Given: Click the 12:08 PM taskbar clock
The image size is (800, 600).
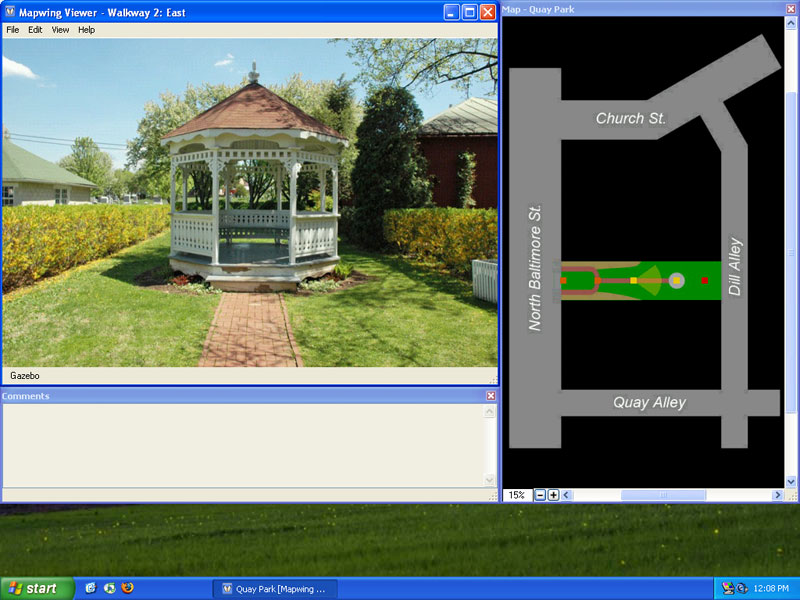Looking at the screenshot, I should click(771, 589).
